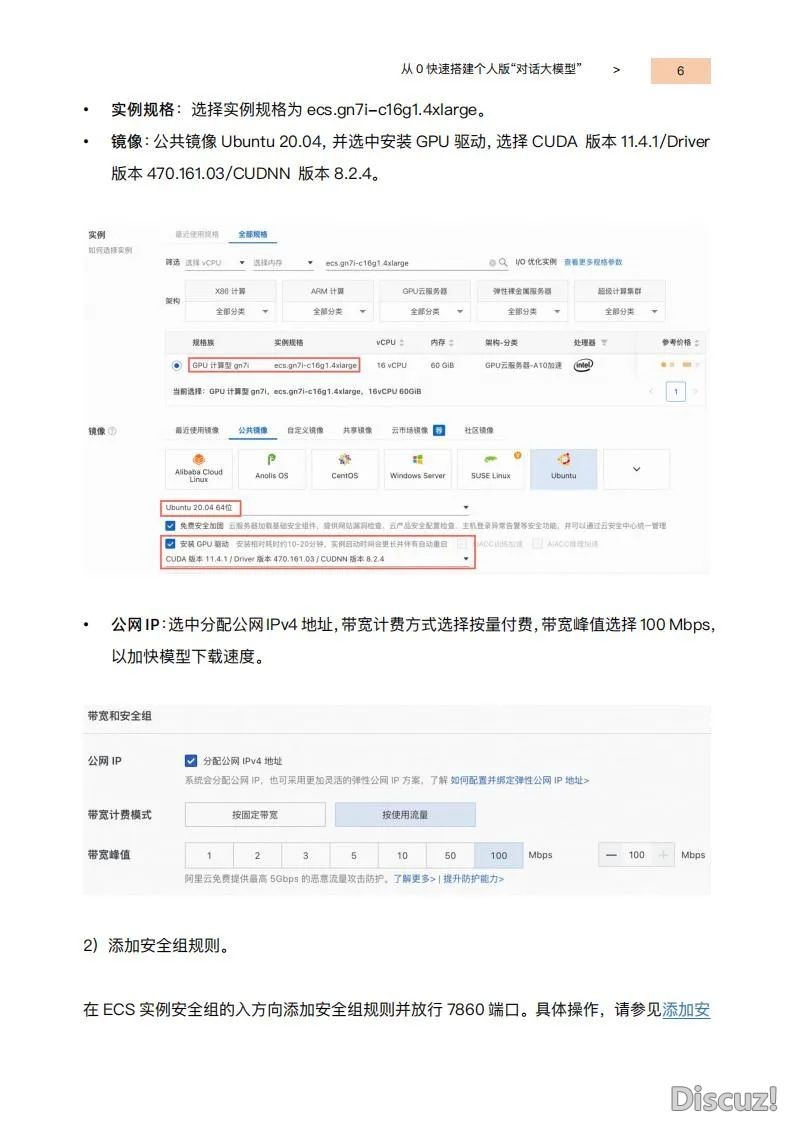
Task: Switch to the 公共镜像 tab
Action: 253,430
